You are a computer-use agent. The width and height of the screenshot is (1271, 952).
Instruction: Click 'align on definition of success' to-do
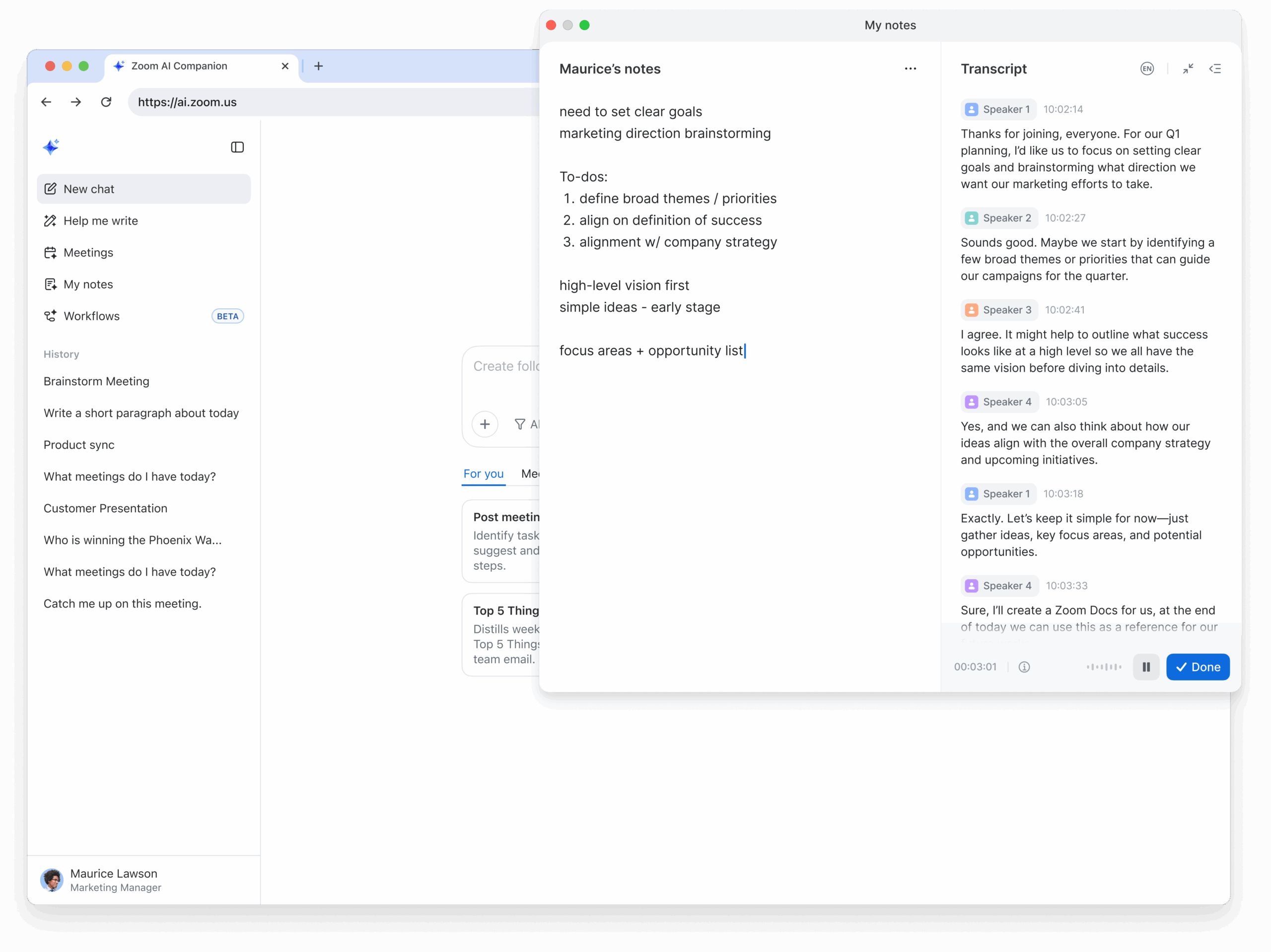point(671,220)
